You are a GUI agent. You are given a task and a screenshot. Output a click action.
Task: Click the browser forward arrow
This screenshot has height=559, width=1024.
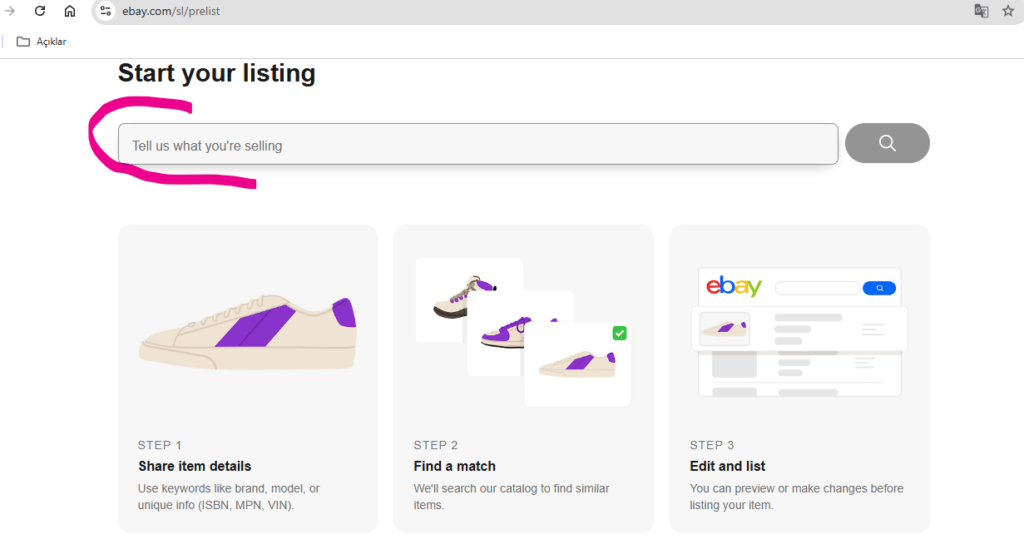point(10,11)
